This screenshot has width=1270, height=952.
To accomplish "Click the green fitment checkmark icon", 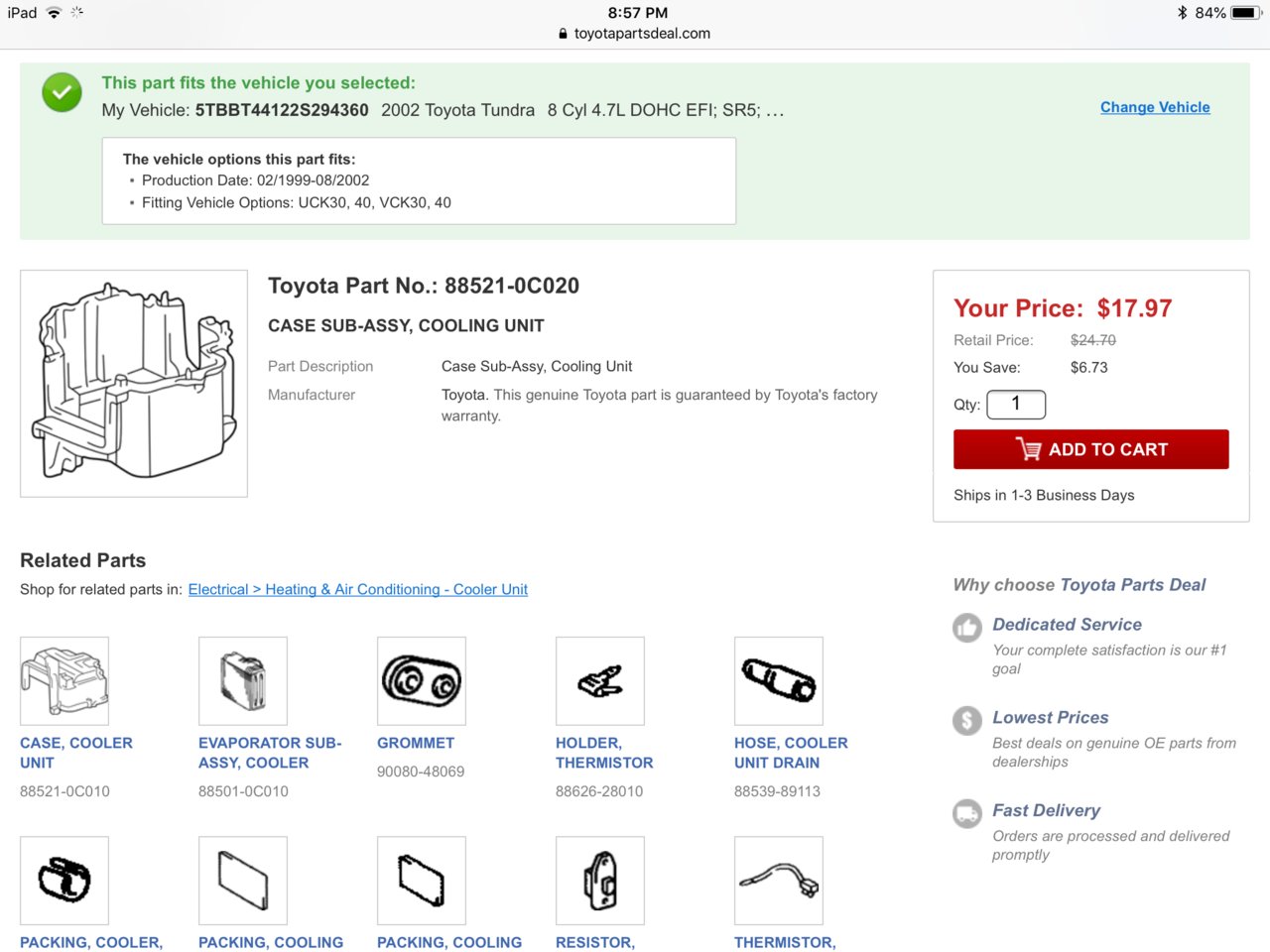I will (62, 92).
